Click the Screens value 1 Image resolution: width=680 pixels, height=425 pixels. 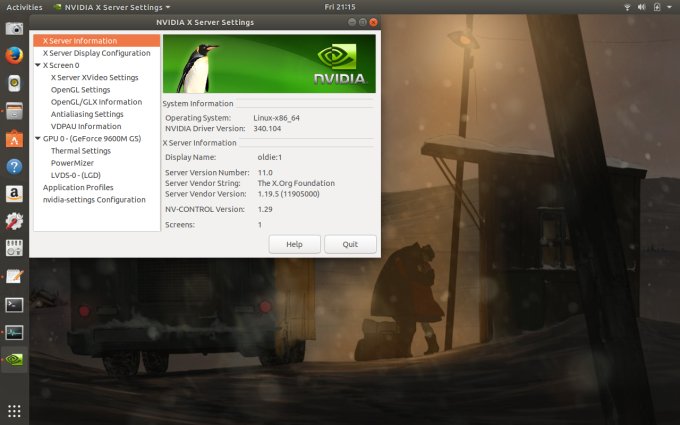(260, 225)
